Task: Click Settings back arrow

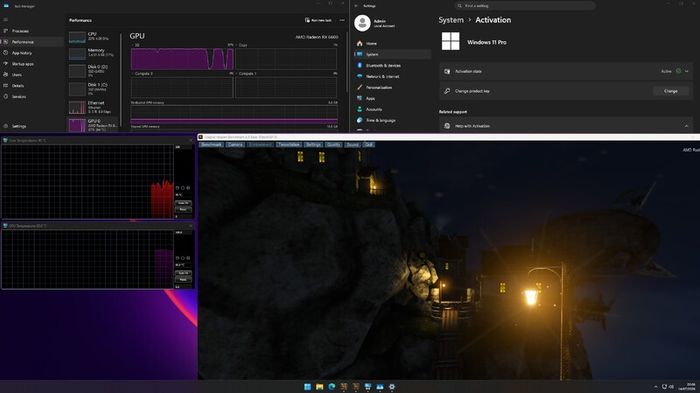Action: (356, 6)
